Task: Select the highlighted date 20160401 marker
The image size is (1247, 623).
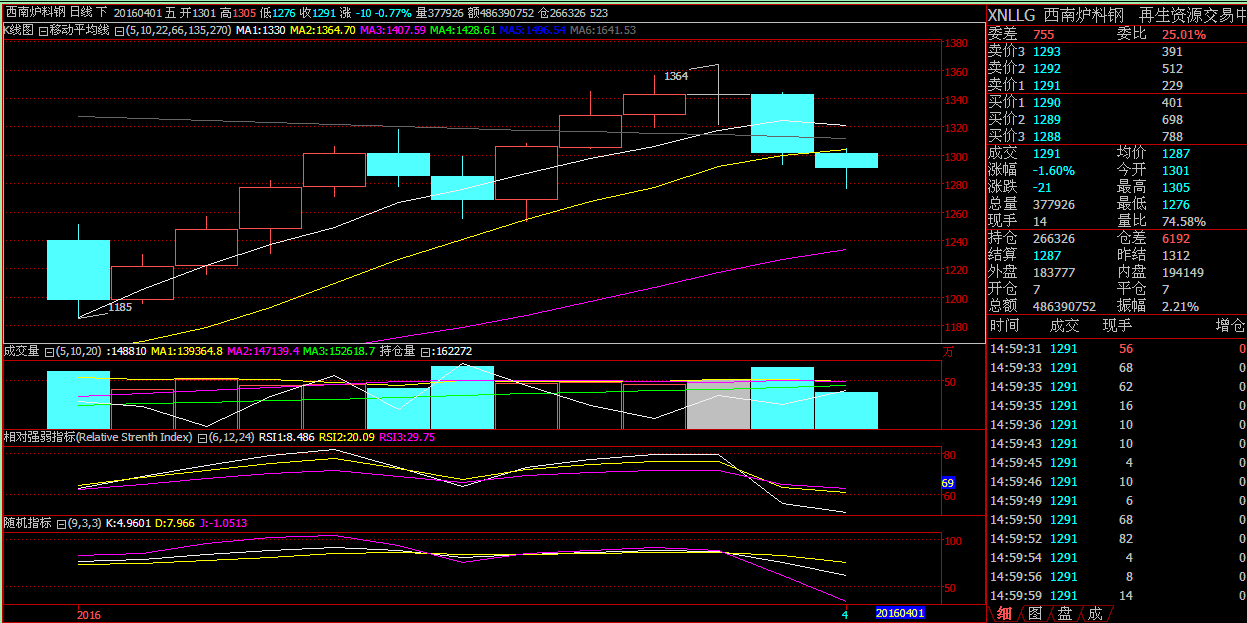Action: click(900, 613)
